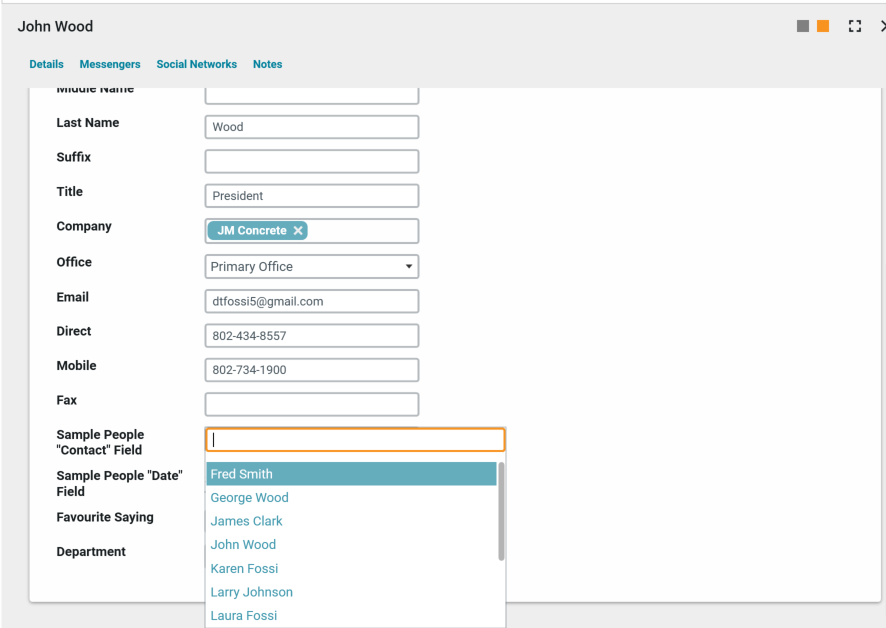Remove JM Concrete company tag

298,231
